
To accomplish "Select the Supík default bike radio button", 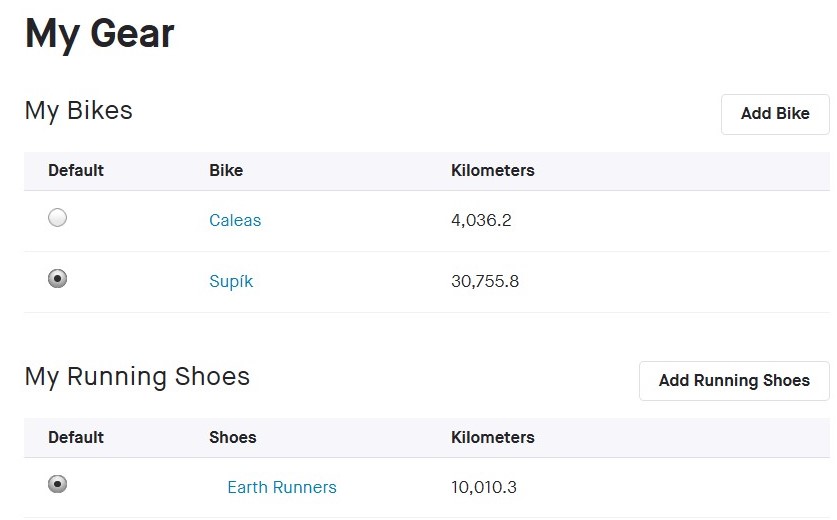I will click(58, 279).
